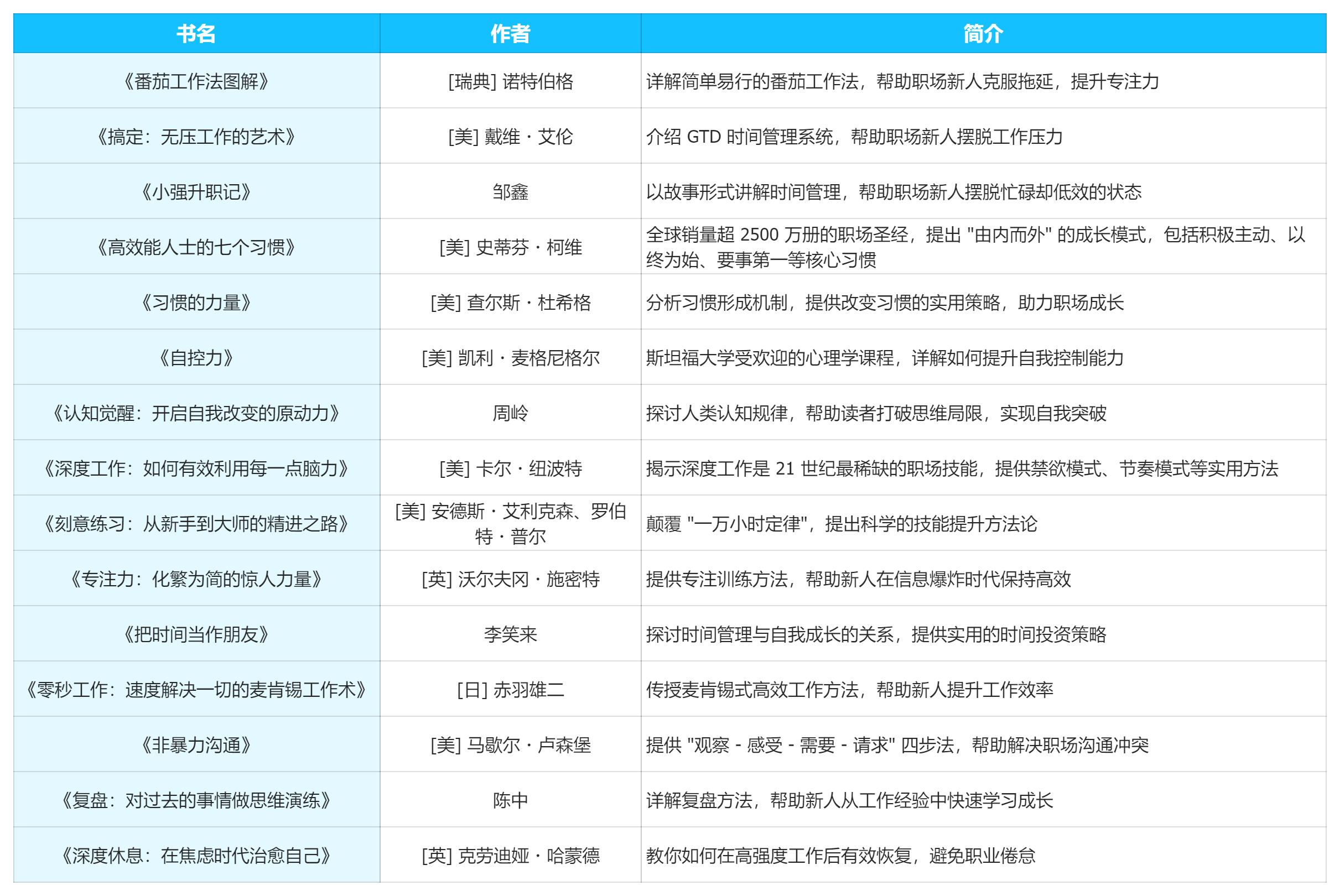Click the 作者 column header
Screen dimensions: 1340x896
510,34
